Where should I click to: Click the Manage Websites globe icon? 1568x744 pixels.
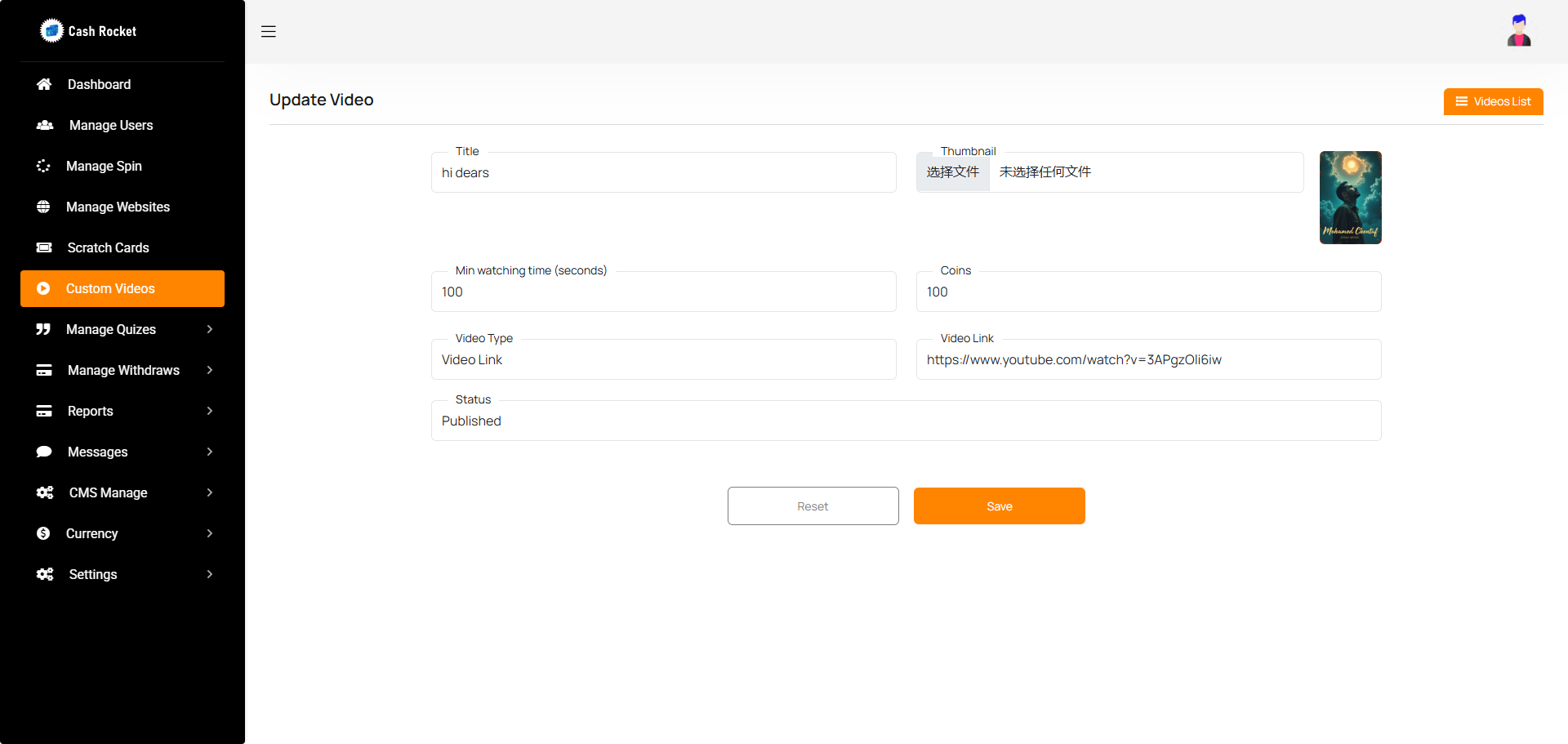click(x=43, y=207)
